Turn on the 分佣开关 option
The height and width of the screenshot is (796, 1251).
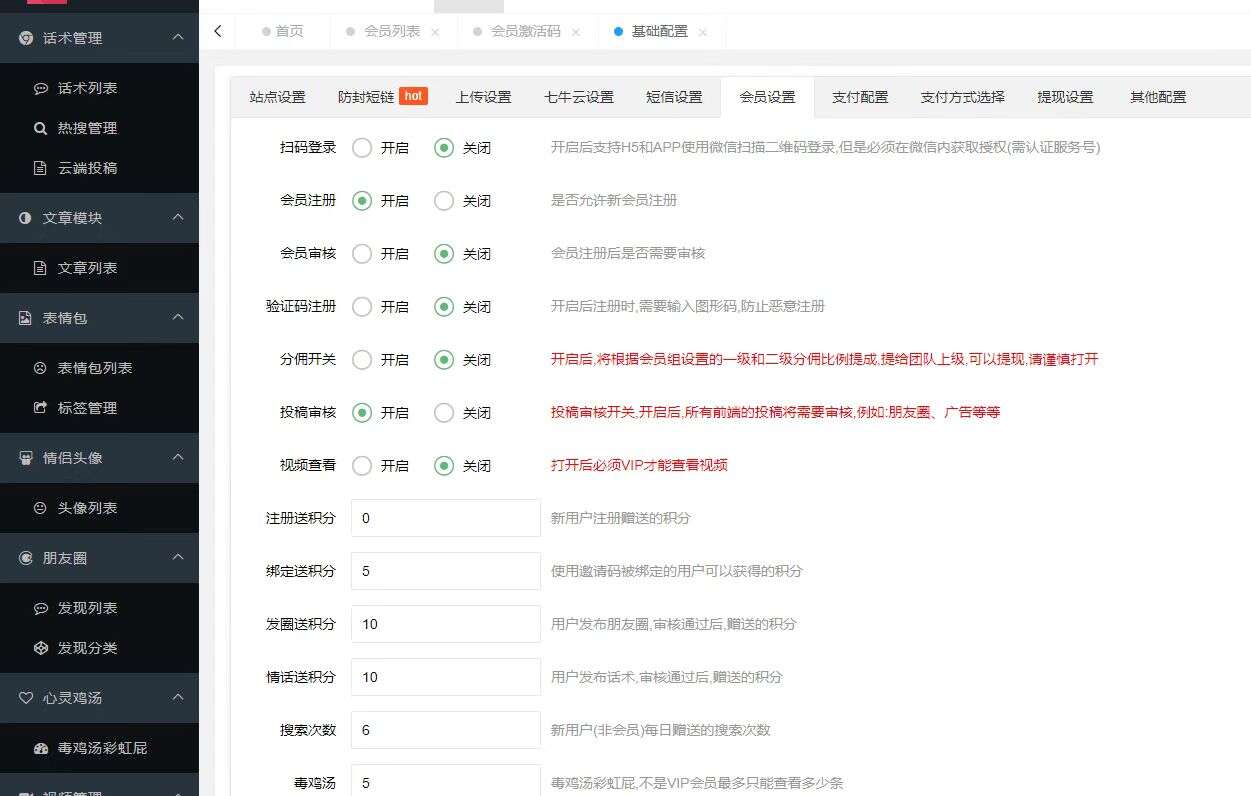(360, 359)
